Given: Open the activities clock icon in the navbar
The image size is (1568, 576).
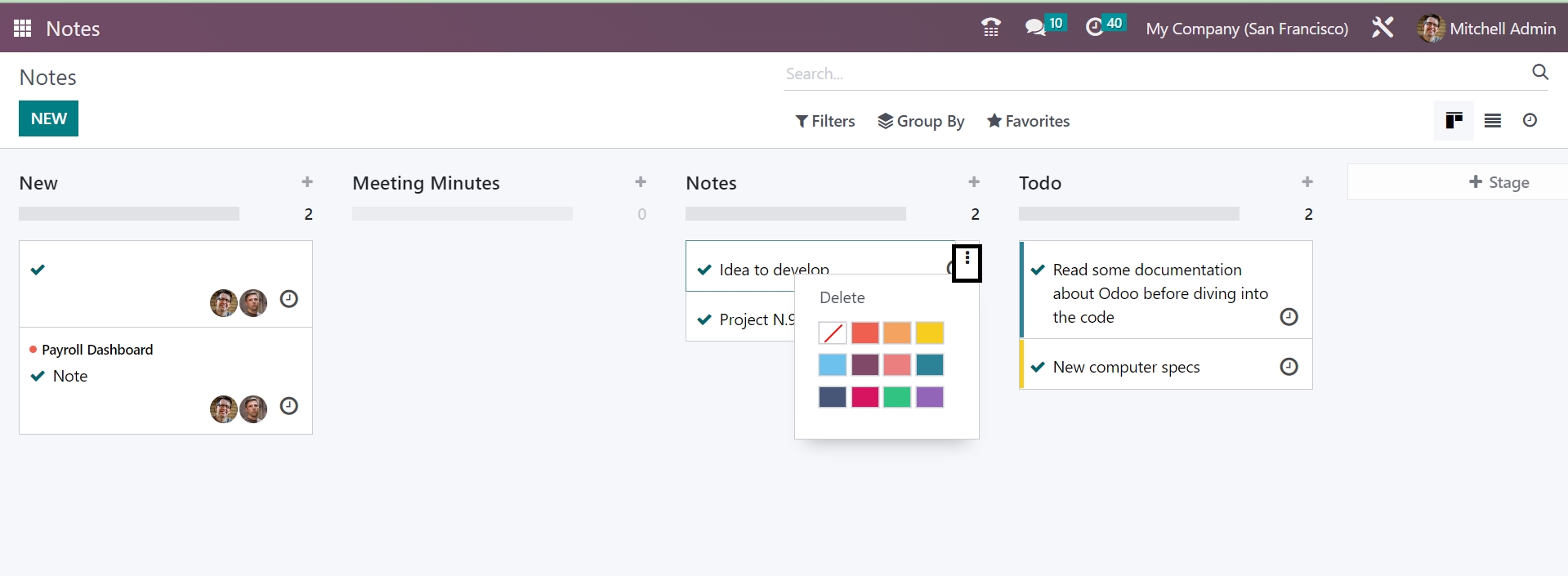Looking at the screenshot, I should click(1094, 28).
